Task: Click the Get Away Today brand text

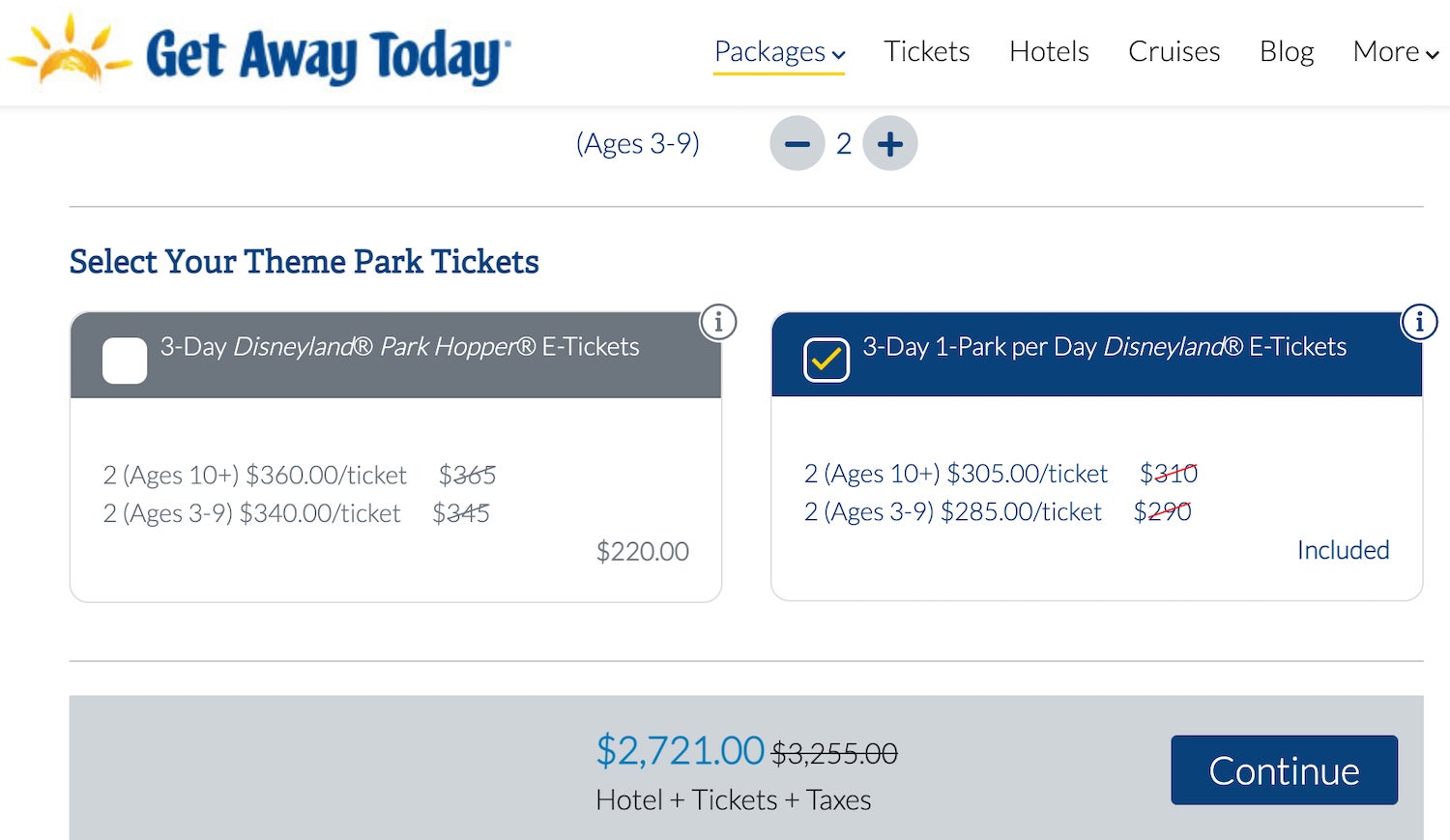Action: [x=327, y=55]
